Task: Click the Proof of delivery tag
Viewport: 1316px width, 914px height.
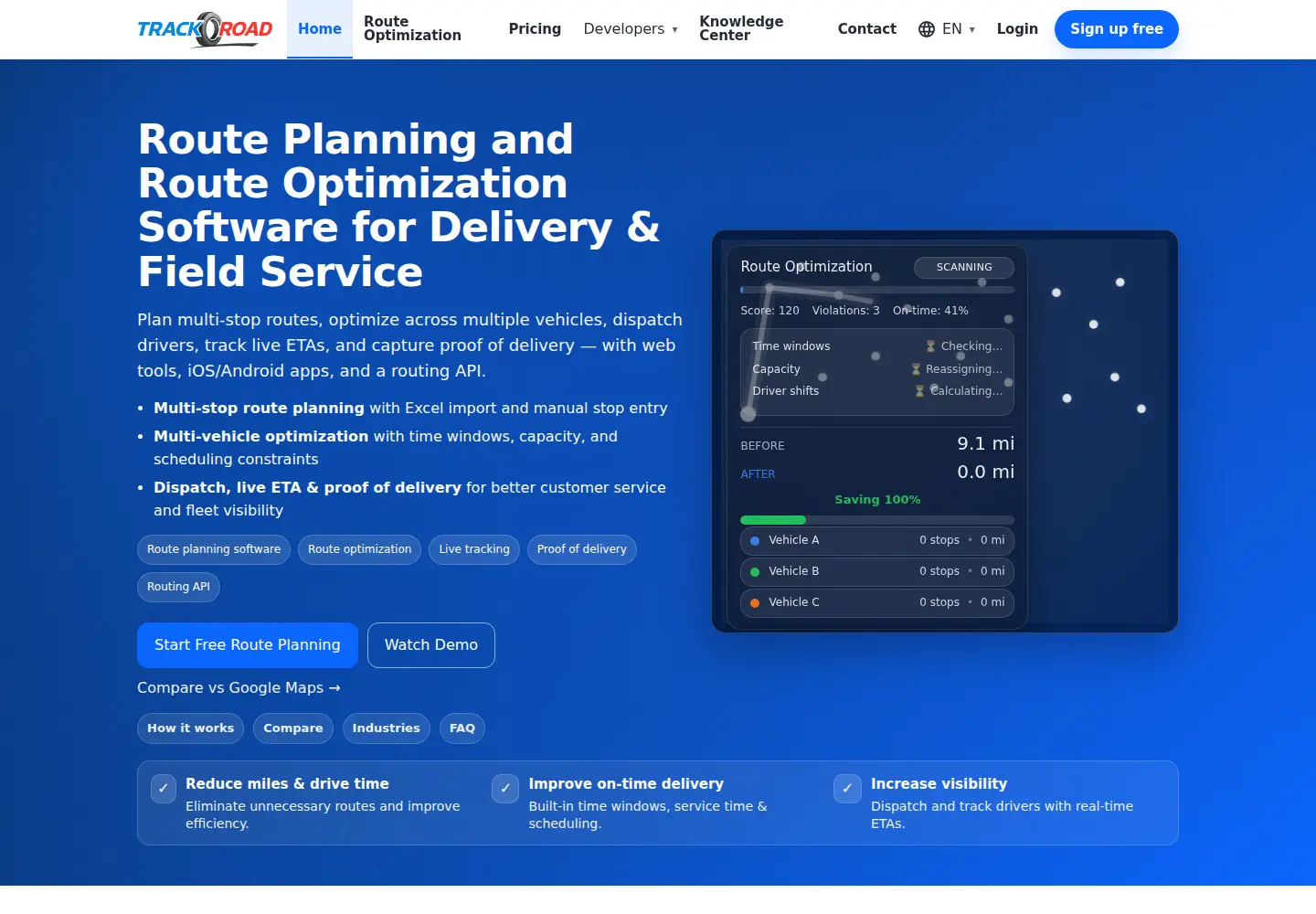Action: point(582,549)
